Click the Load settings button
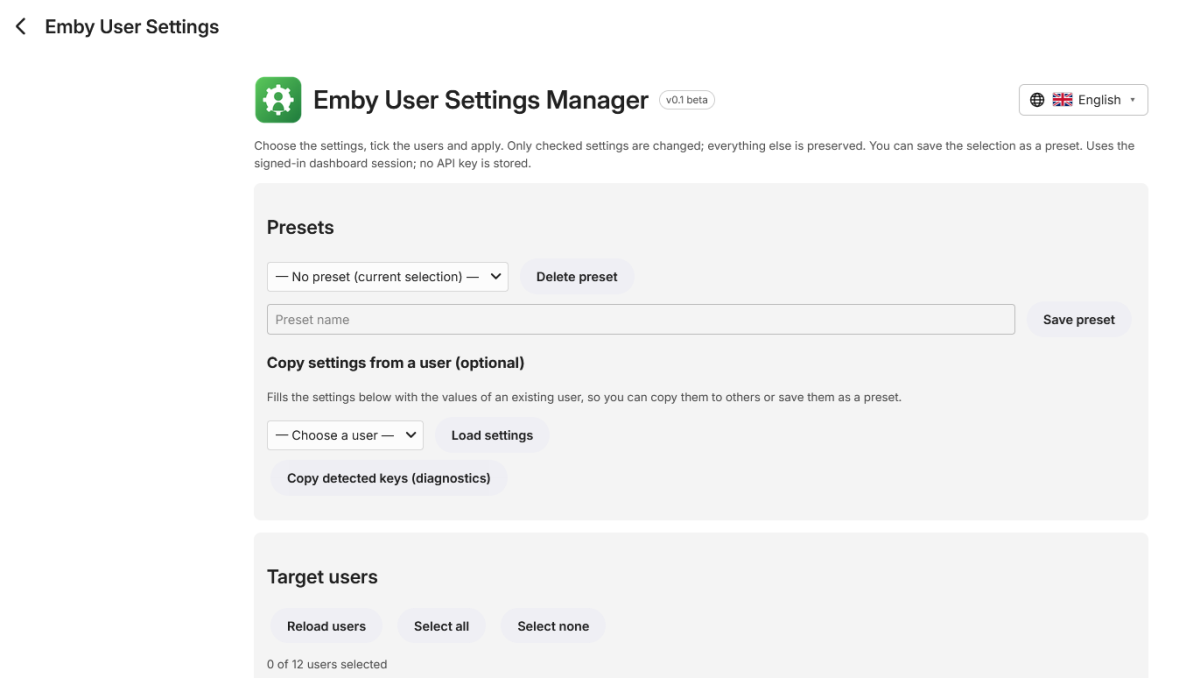 click(x=492, y=435)
